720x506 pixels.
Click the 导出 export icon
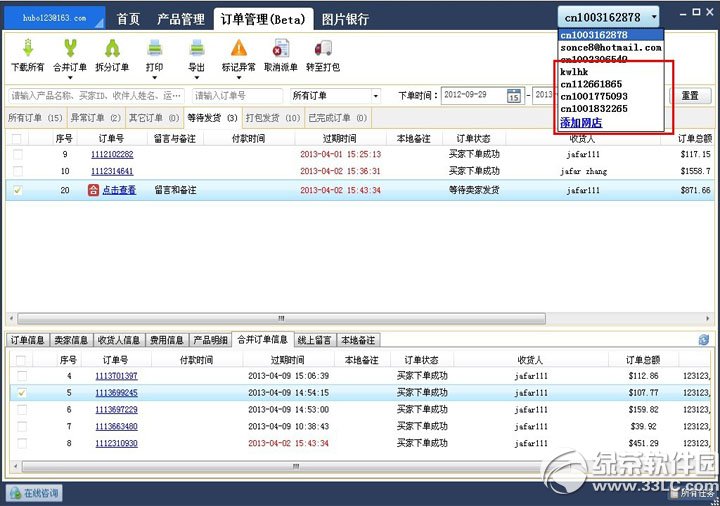tap(197, 48)
